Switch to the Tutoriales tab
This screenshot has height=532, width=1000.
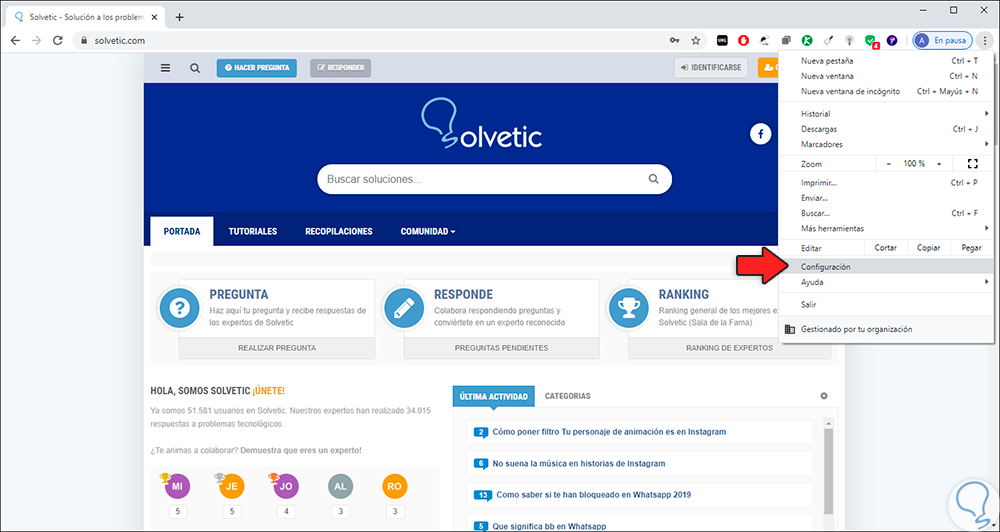[x=253, y=232]
